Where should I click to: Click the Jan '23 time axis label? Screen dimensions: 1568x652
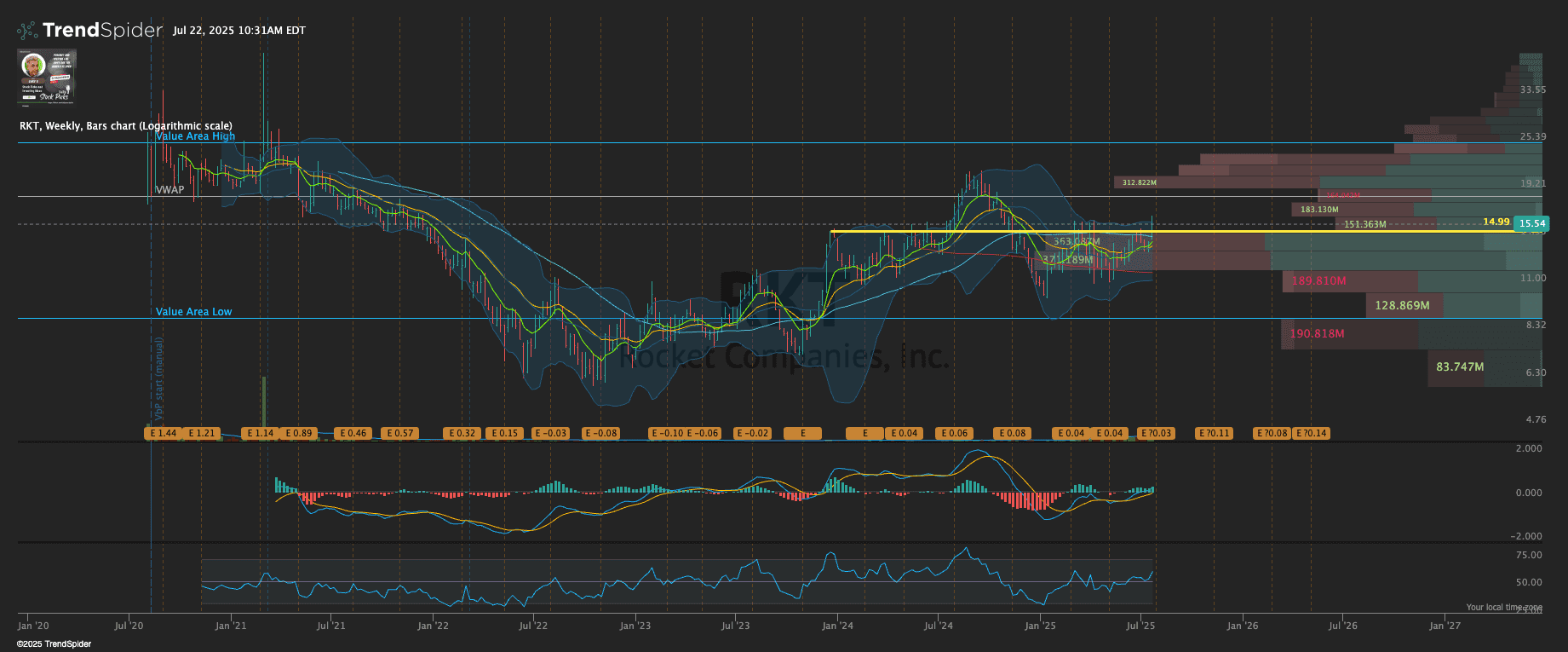click(635, 626)
